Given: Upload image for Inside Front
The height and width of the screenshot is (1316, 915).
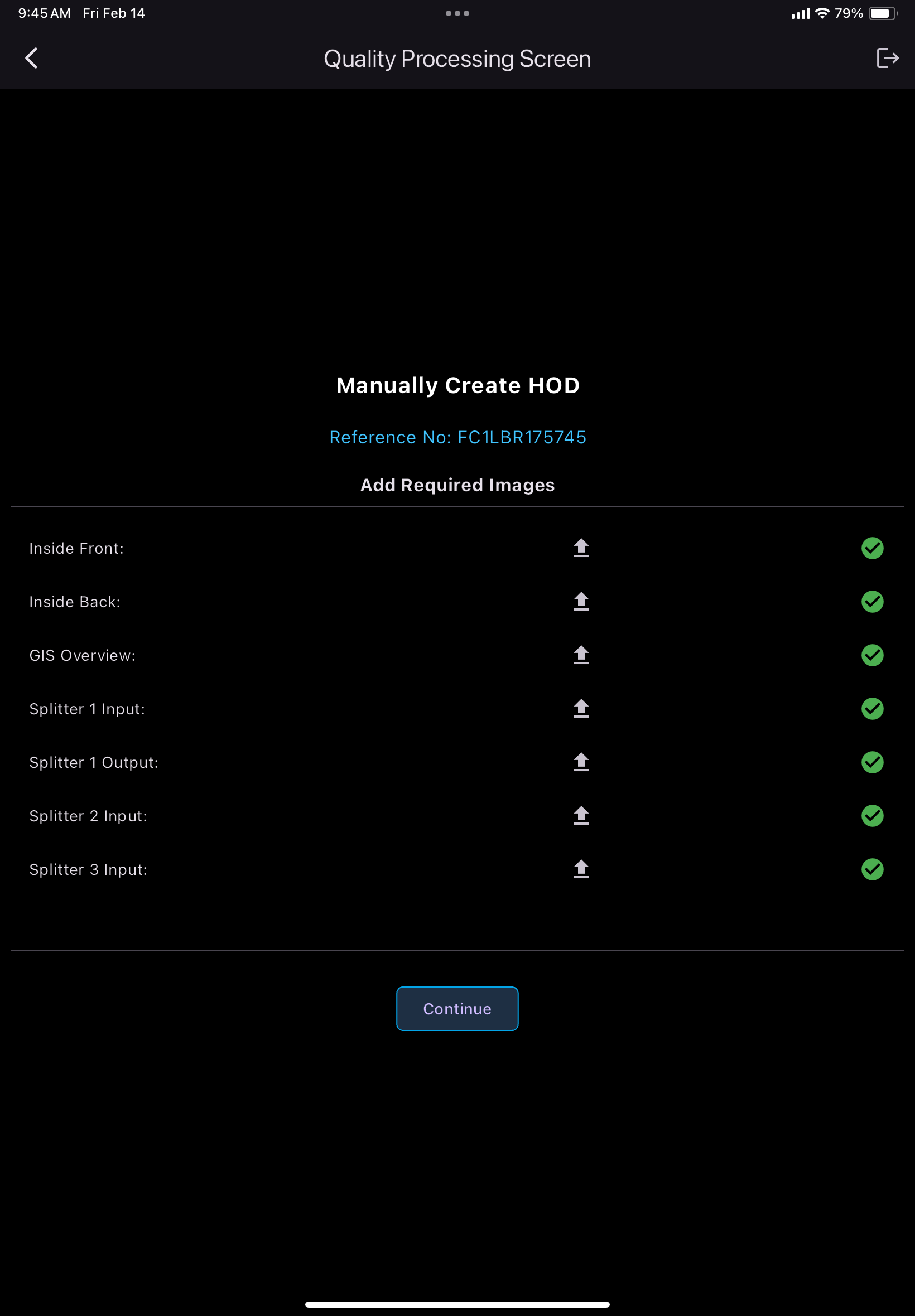Looking at the screenshot, I should click(x=581, y=548).
